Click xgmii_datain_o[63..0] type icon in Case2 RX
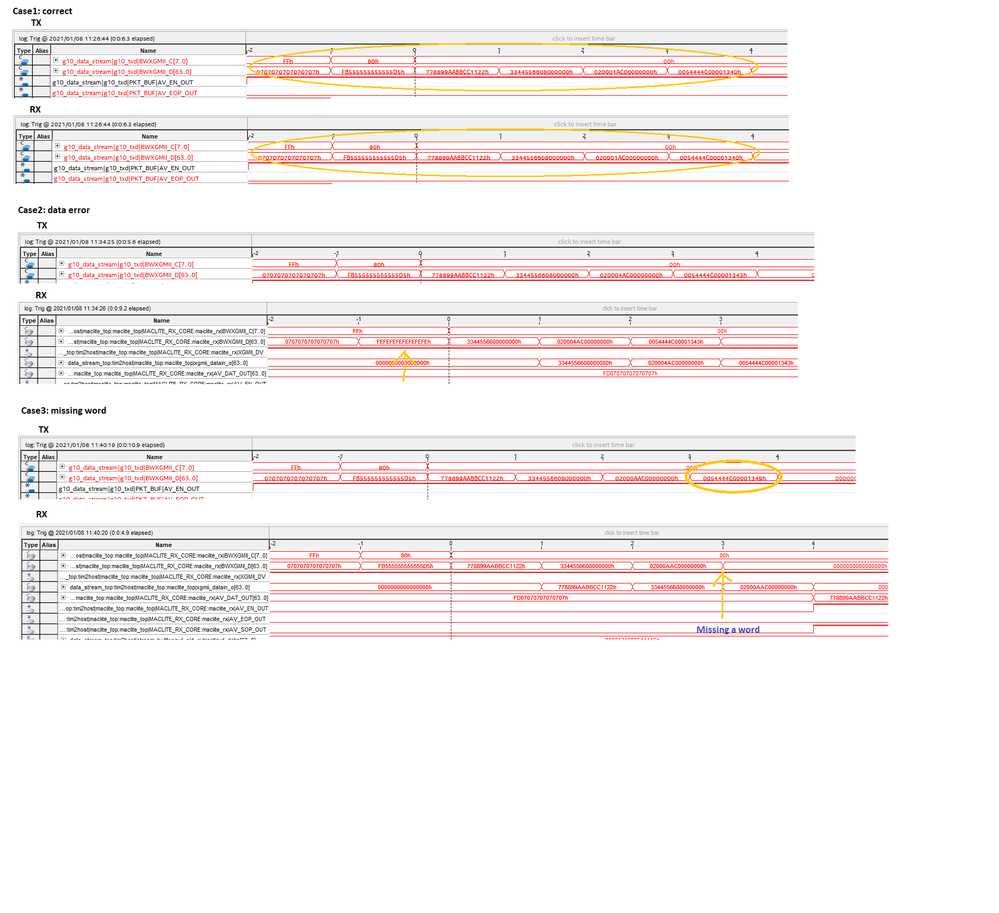999x913 pixels. tap(29, 363)
